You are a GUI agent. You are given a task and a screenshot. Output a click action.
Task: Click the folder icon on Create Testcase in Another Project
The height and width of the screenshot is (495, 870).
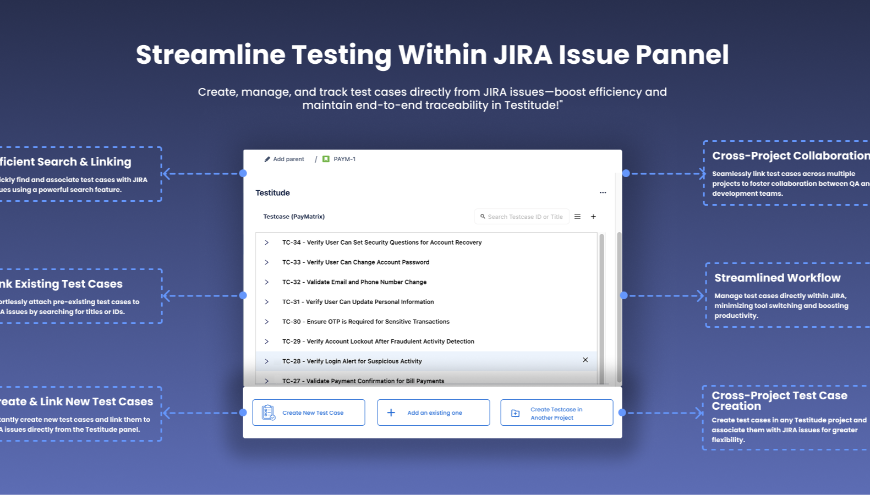(515, 413)
